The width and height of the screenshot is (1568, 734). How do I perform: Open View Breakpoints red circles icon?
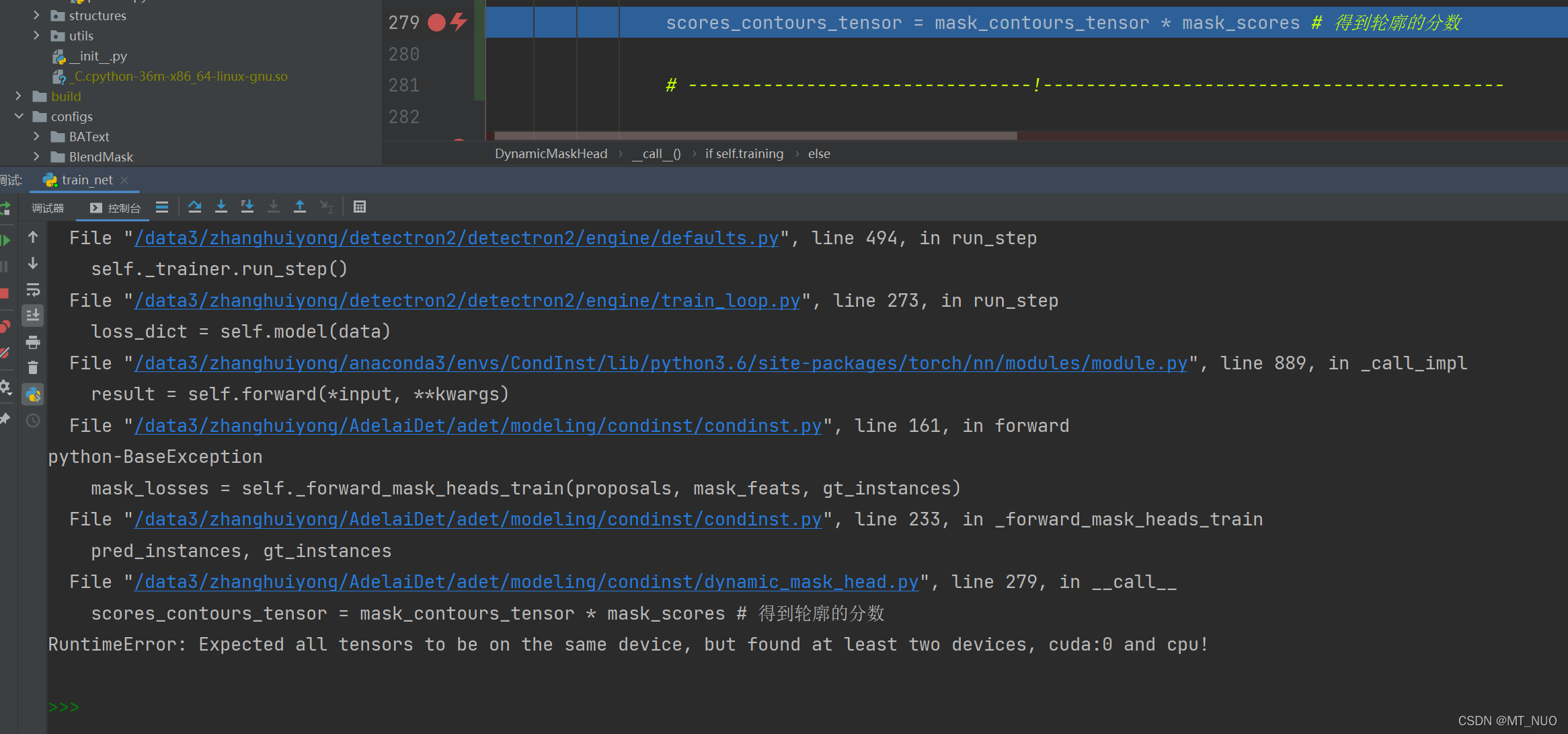5,327
